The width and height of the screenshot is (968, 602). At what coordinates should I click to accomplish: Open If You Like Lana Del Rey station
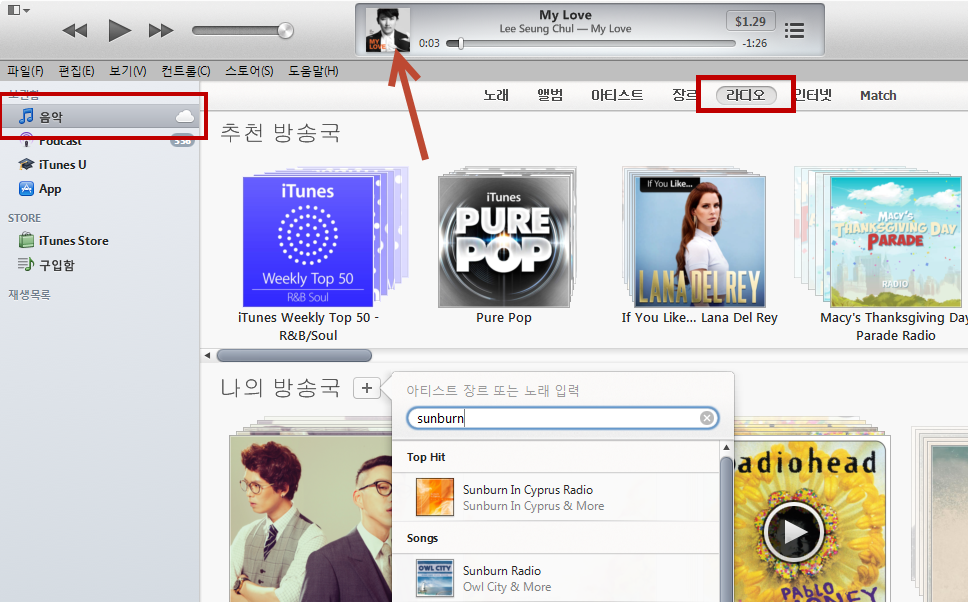(x=700, y=241)
